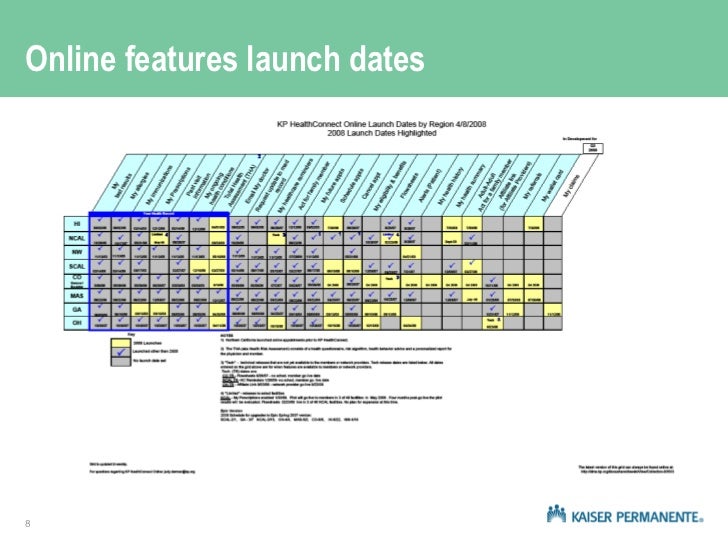
Task: Click the "My health history" column header
Action: (x=450, y=186)
